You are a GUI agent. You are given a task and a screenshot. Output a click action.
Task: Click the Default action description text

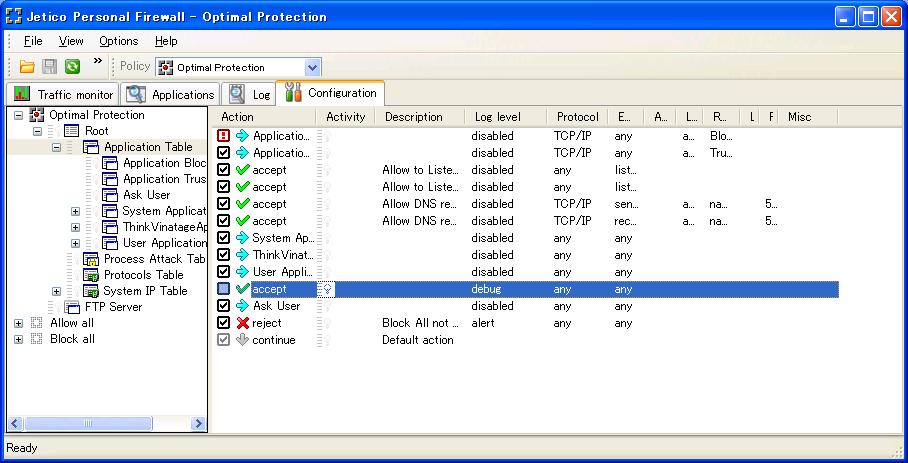pyautogui.click(x=418, y=340)
